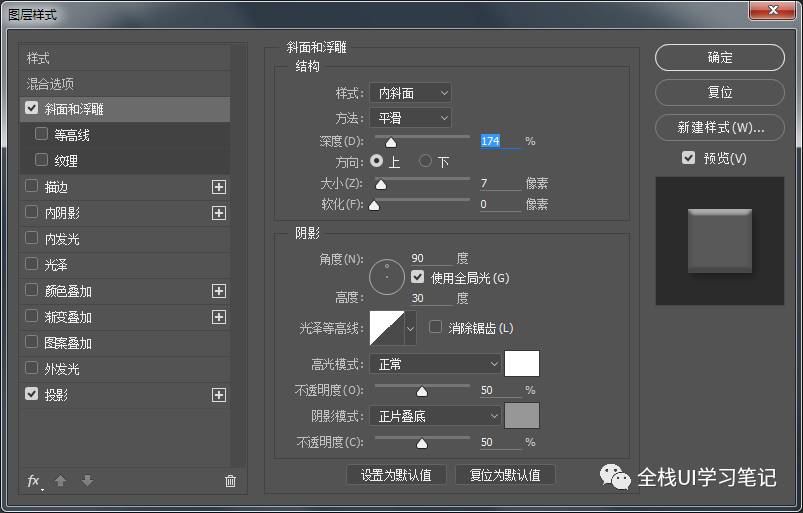Check the 外发光 checkbox
The height and width of the screenshot is (513, 803).
tap(32, 368)
